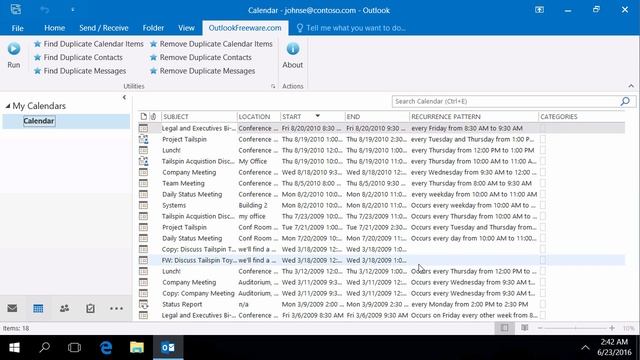Select the OutlookFreeware.com tab
This screenshot has height=360, width=640.
pyautogui.click(x=245, y=28)
